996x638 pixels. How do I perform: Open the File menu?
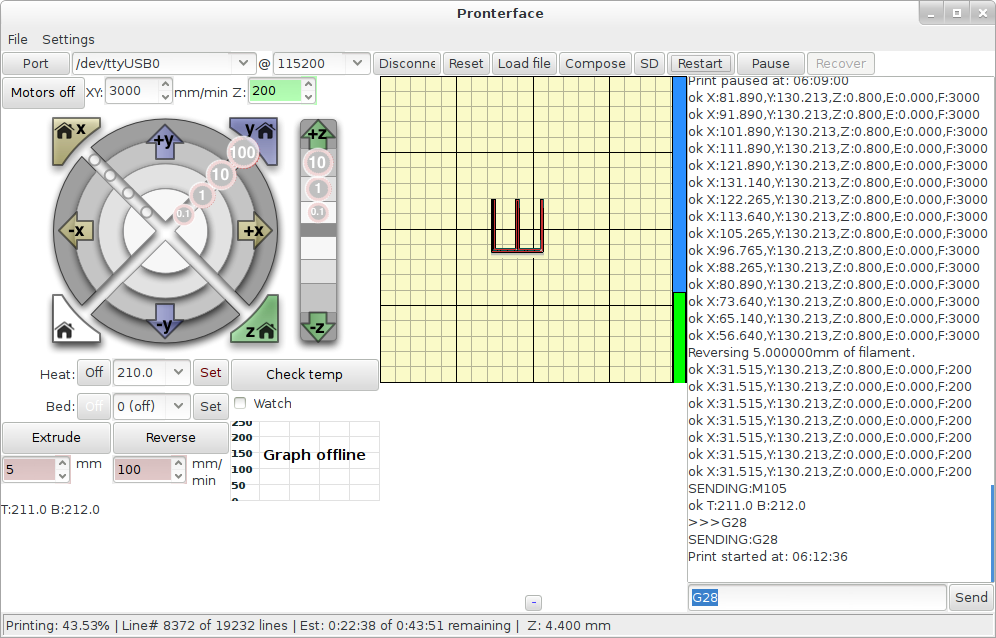18,39
